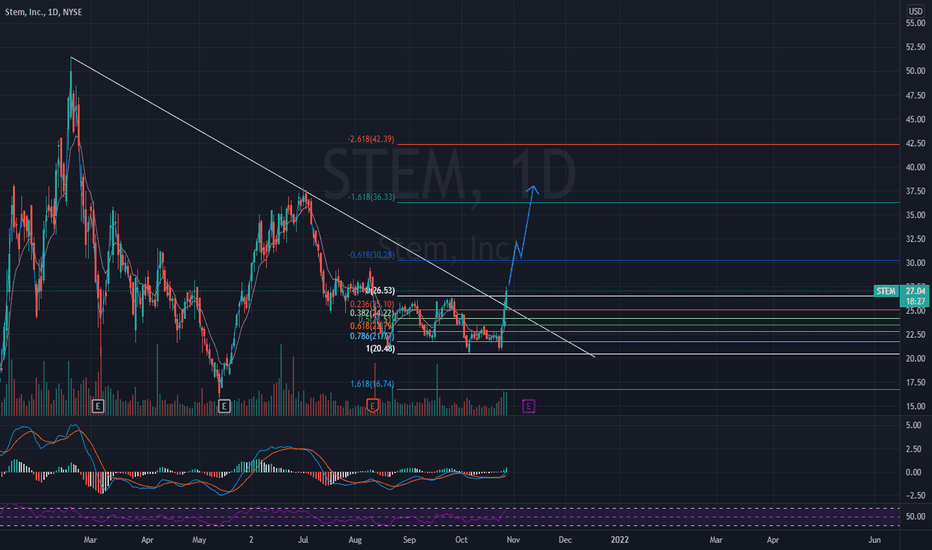Click the RSI axis value 50.00

click(914, 517)
